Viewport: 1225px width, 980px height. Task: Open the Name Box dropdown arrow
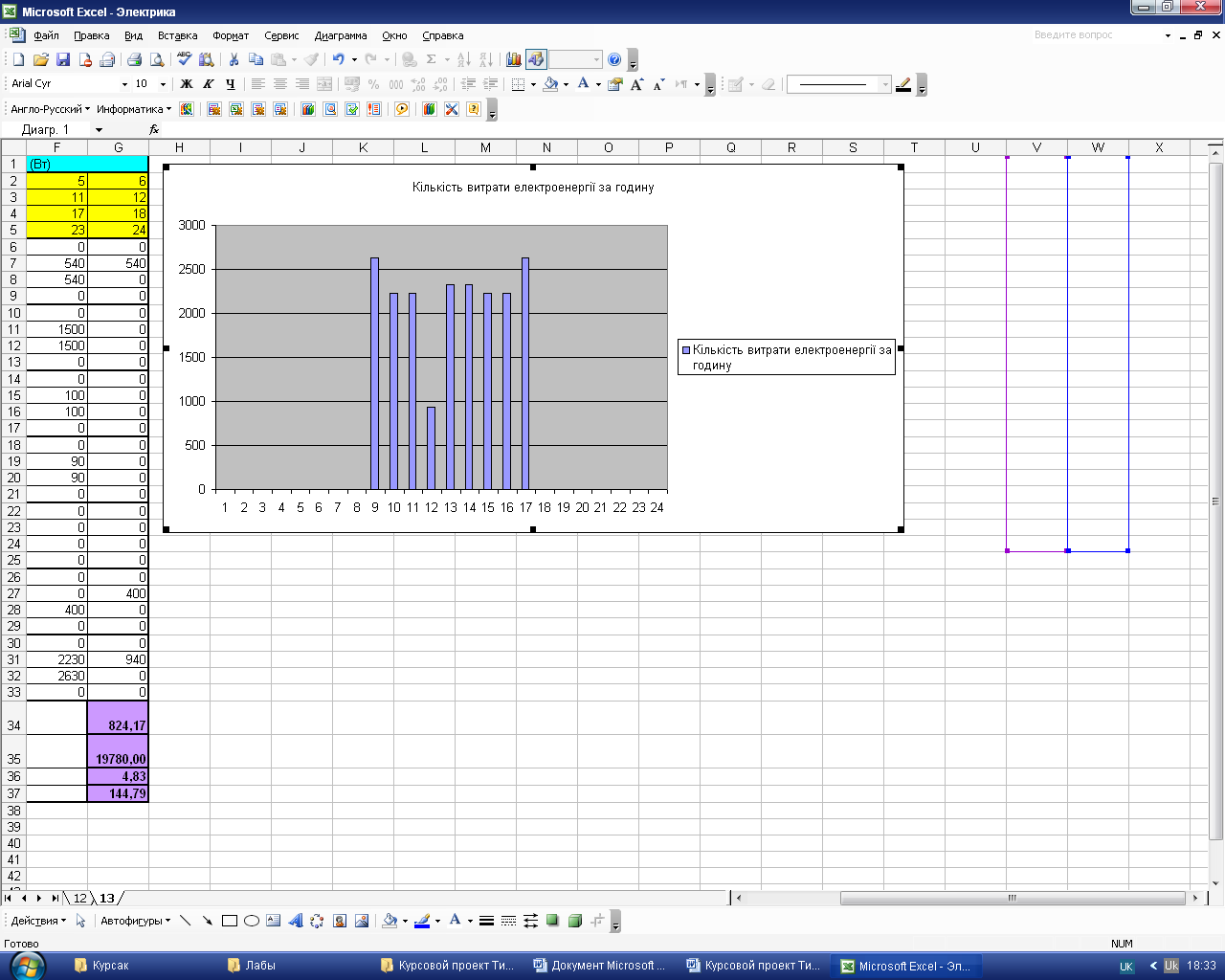[x=99, y=129]
